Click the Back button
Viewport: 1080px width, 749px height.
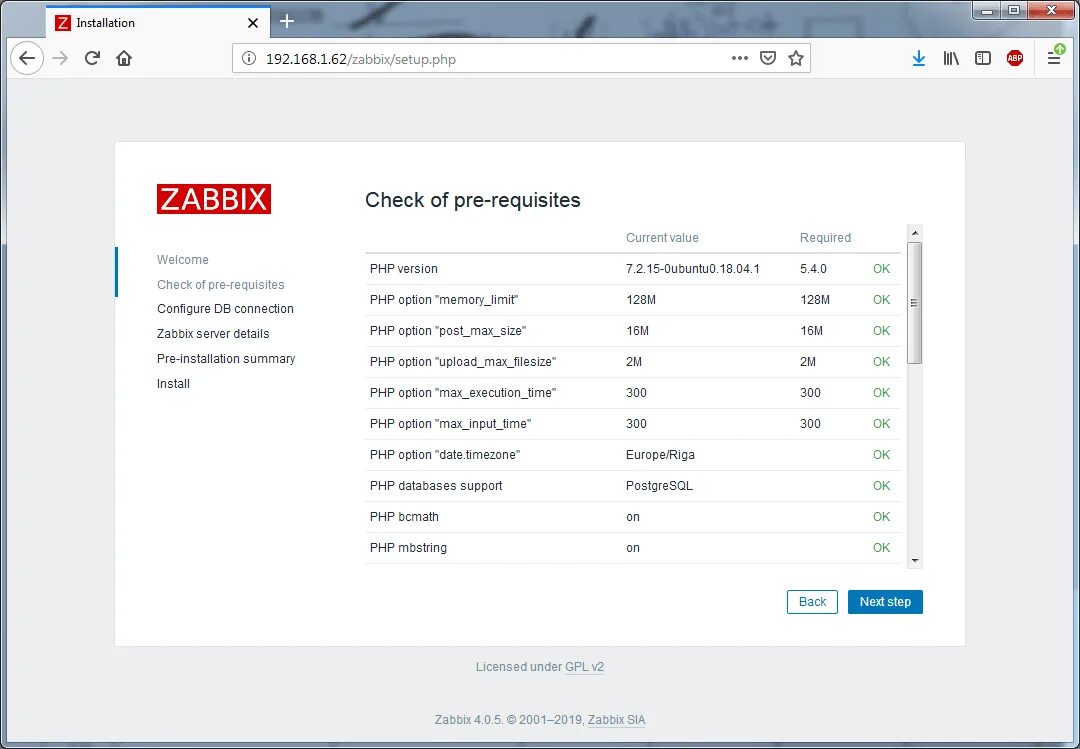point(812,602)
